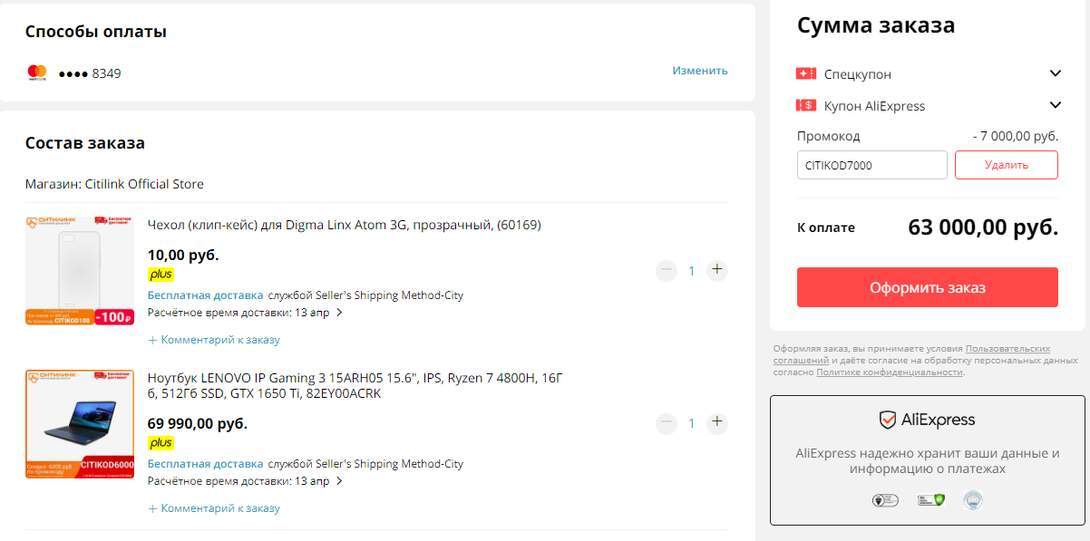
Task: Open the Политике конфиденциальности link
Action: (x=889, y=372)
